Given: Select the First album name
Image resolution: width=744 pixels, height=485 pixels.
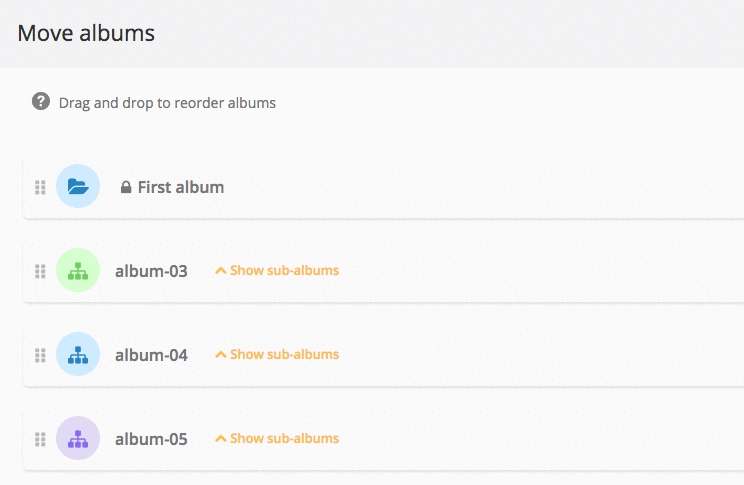Looking at the screenshot, I should point(181,187).
